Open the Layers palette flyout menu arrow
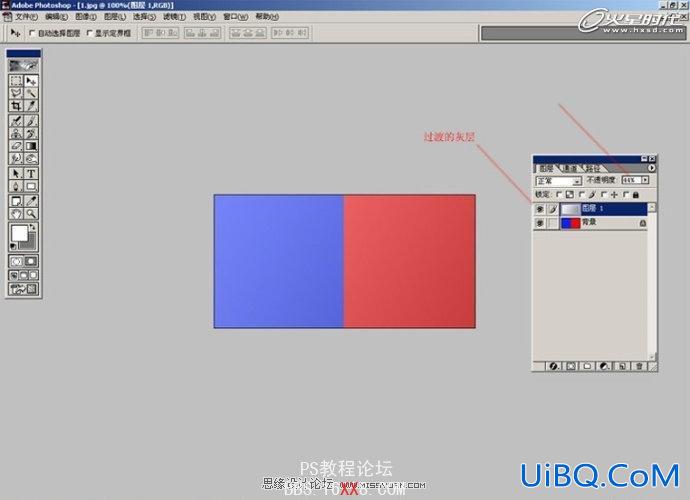690x500 pixels. [x=652, y=168]
